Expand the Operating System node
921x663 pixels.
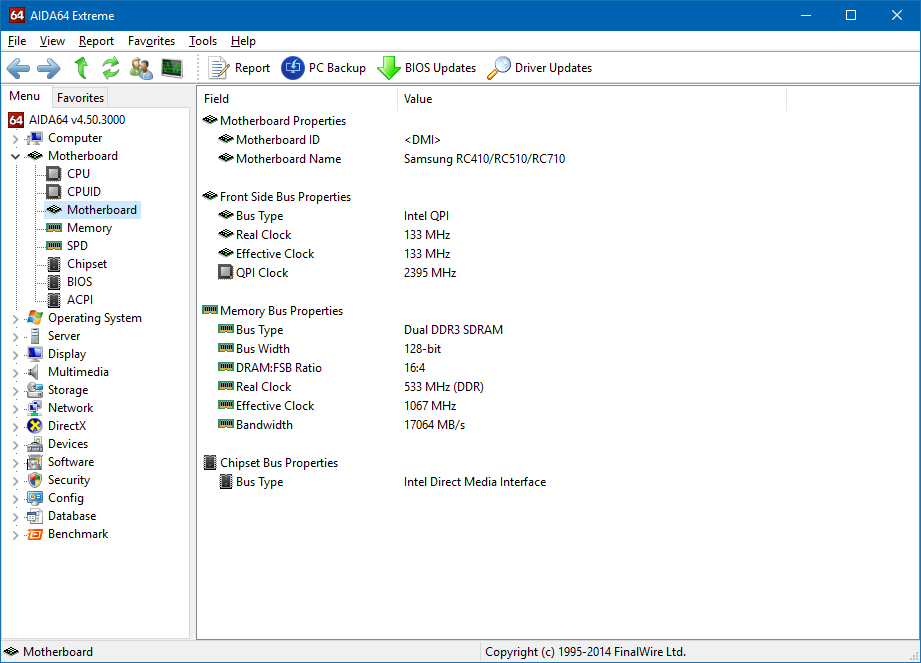click(16, 318)
